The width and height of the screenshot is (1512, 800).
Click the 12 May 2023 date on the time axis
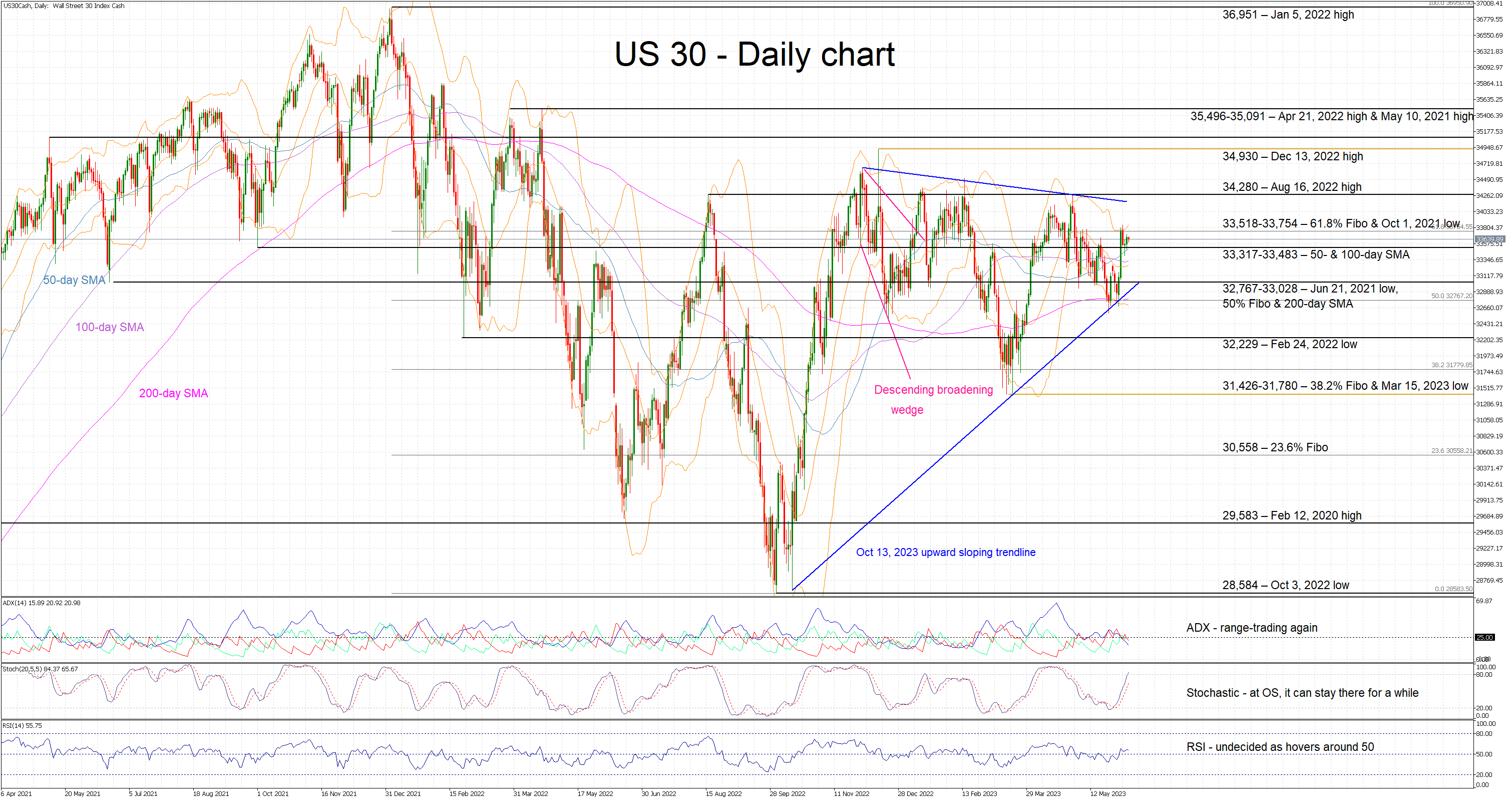tap(1107, 793)
